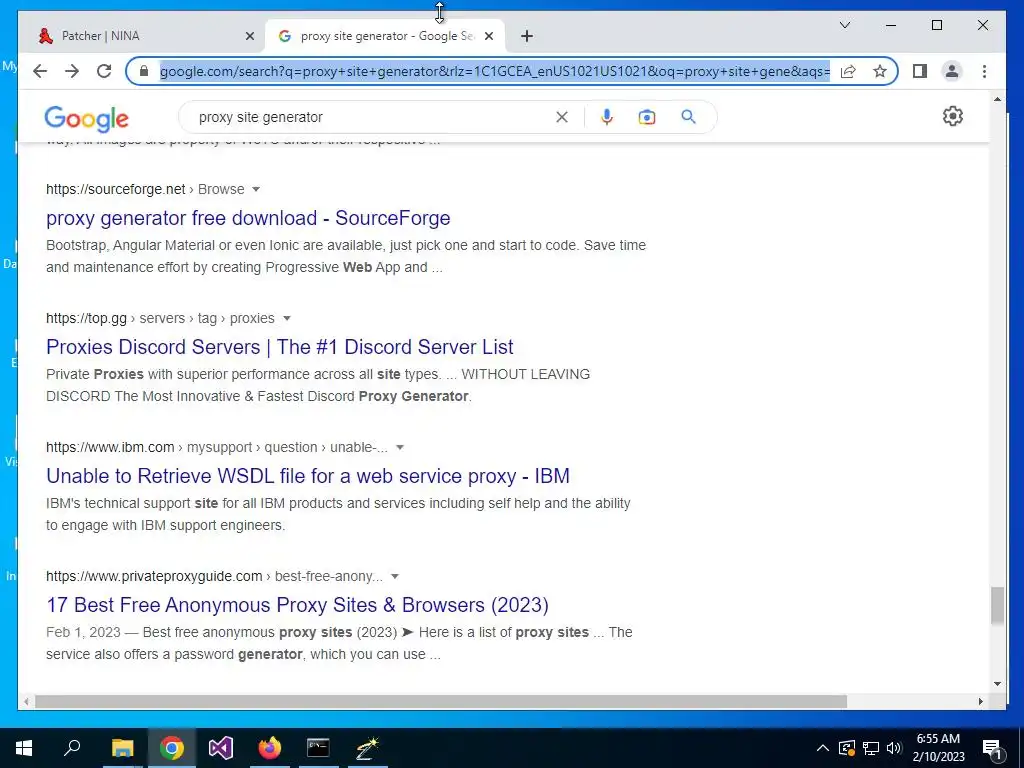This screenshot has height=768, width=1024.
Task: Open proxy generator free download - SourceForge
Action: [248, 218]
